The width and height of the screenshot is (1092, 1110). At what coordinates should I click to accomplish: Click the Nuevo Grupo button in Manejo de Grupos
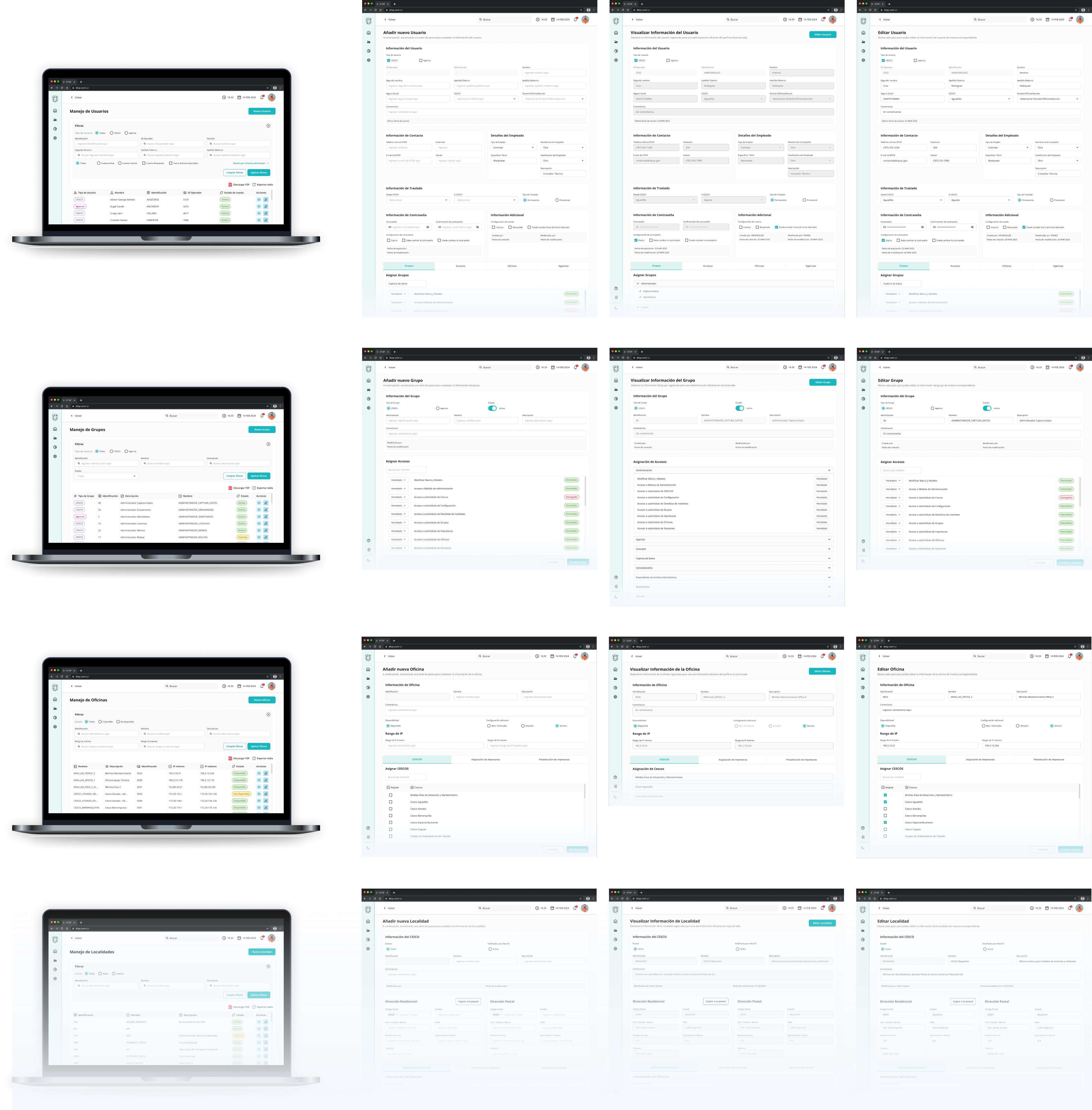pos(262,430)
